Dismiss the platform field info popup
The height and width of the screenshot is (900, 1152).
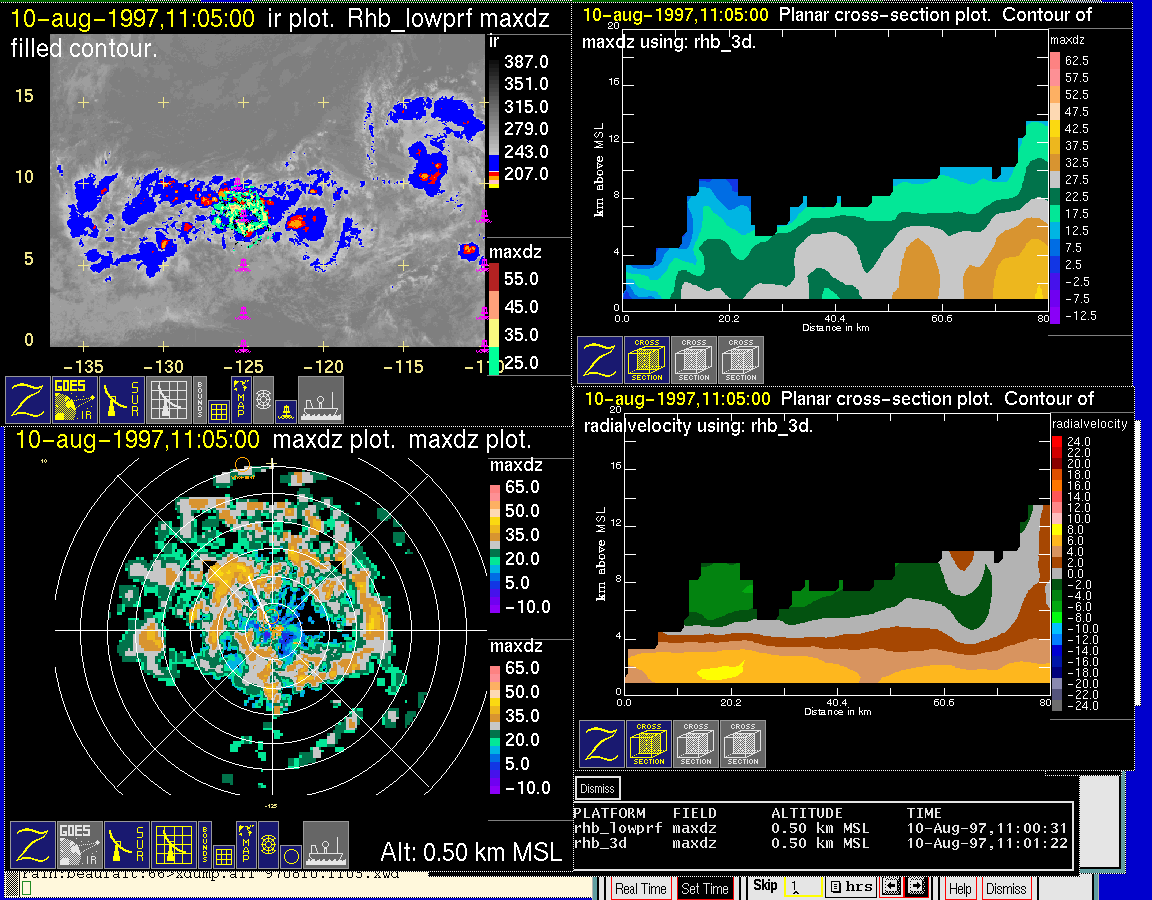click(x=597, y=788)
